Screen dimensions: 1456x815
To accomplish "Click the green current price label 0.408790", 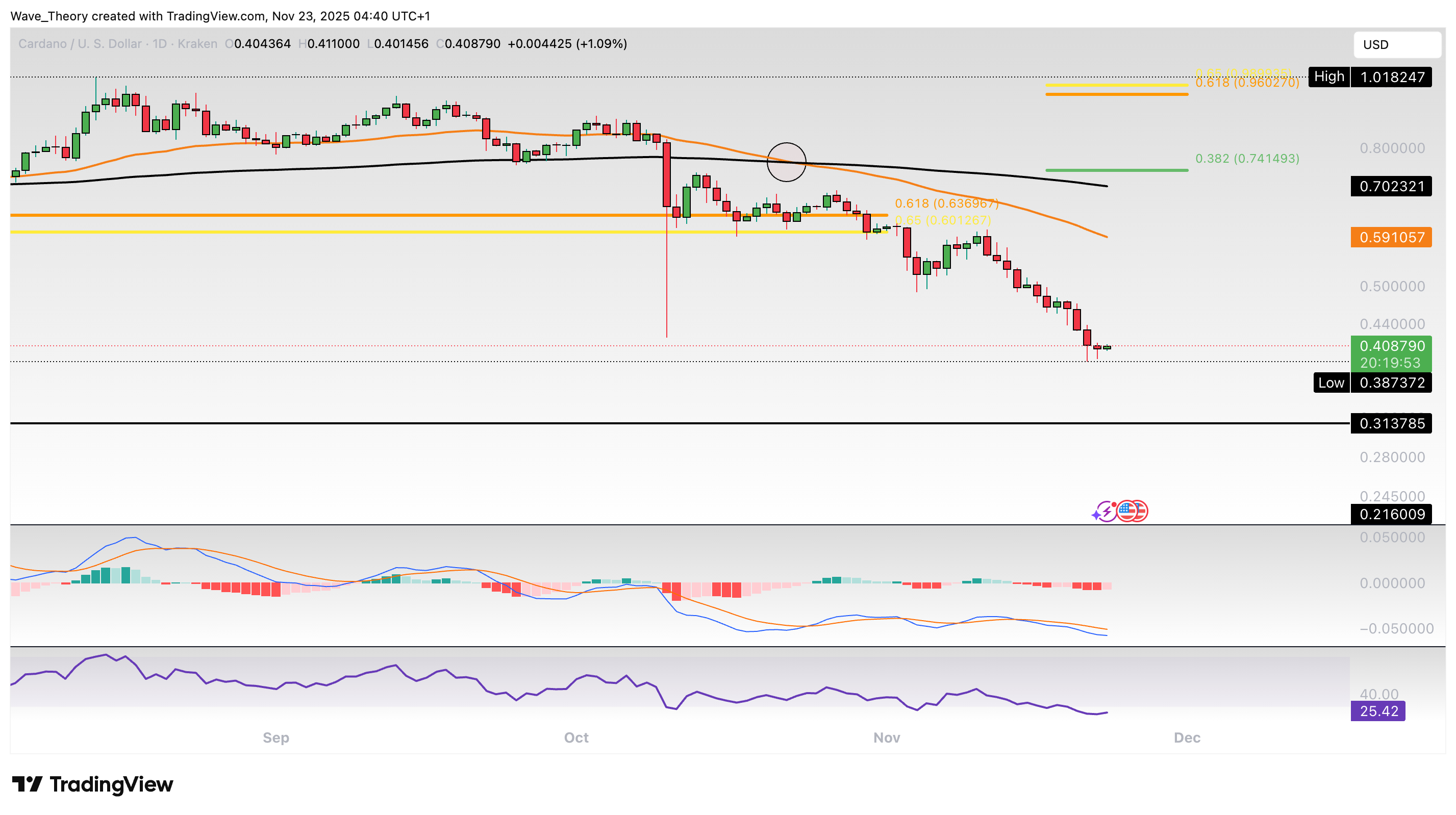I will [x=1391, y=346].
